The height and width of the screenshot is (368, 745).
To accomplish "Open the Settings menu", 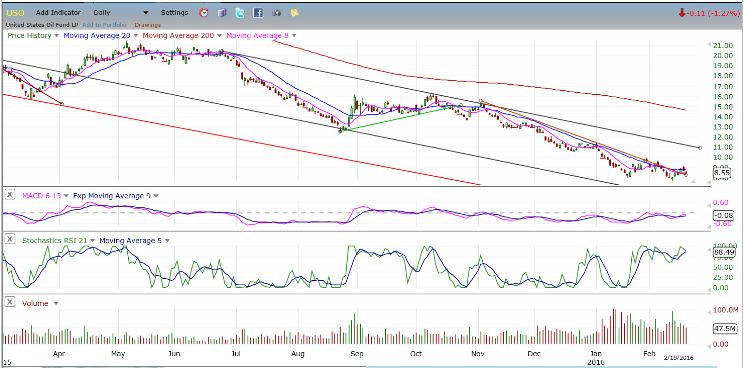I will tap(174, 13).
